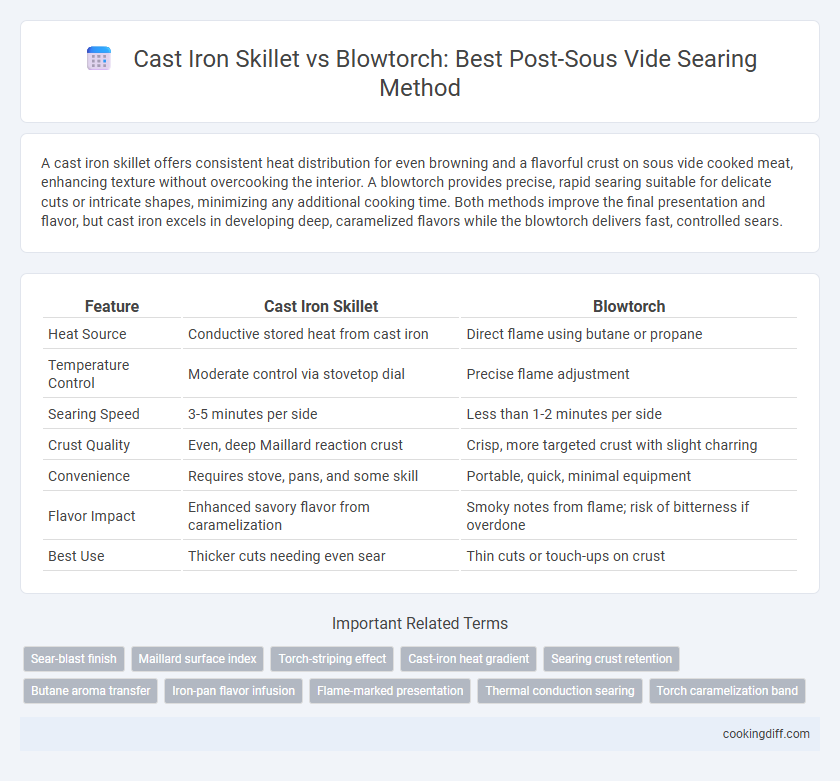Screen dimensions: 840x781
Task: Click the Feature column header
Action: pyautogui.click(x=112, y=306)
